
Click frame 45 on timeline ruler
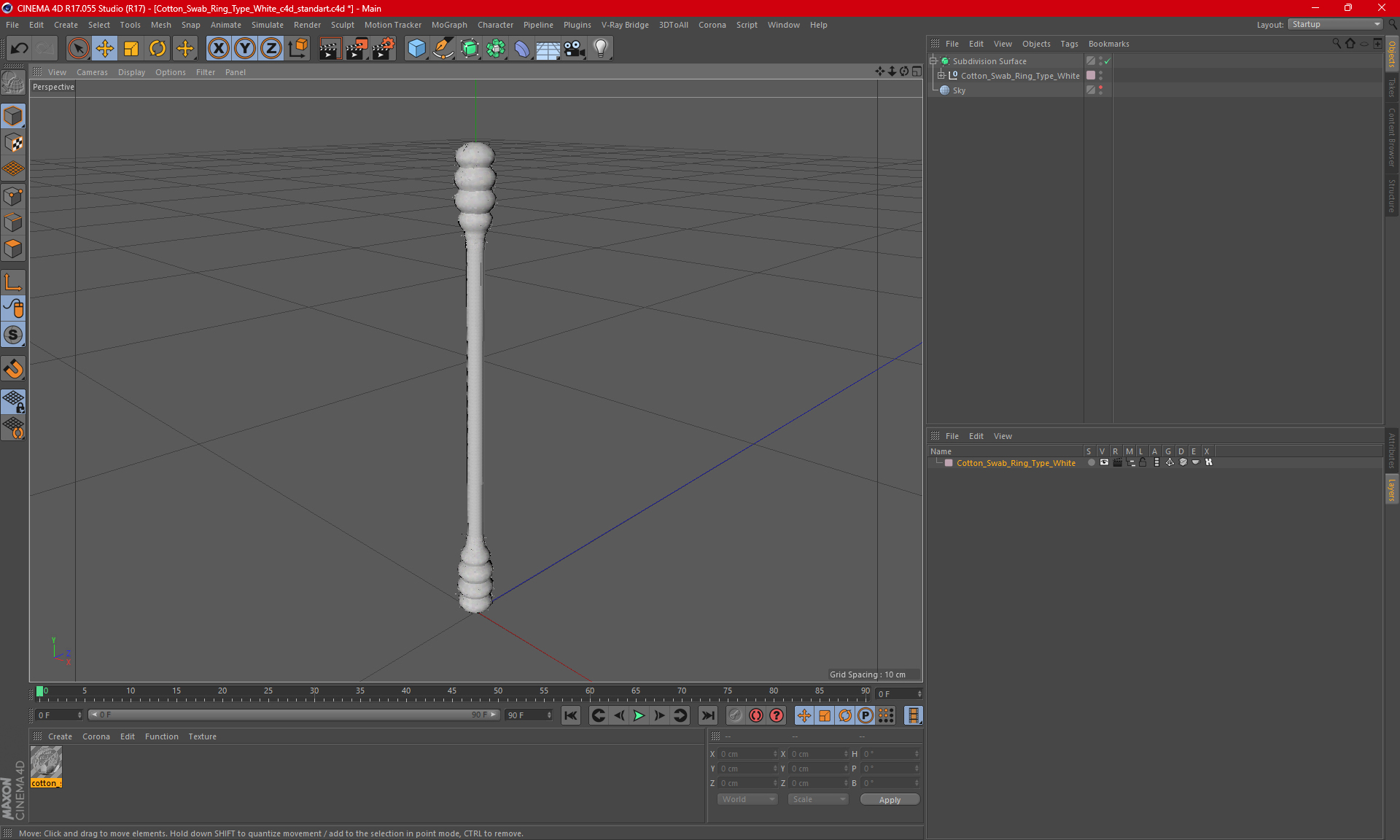pyautogui.click(x=452, y=692)
